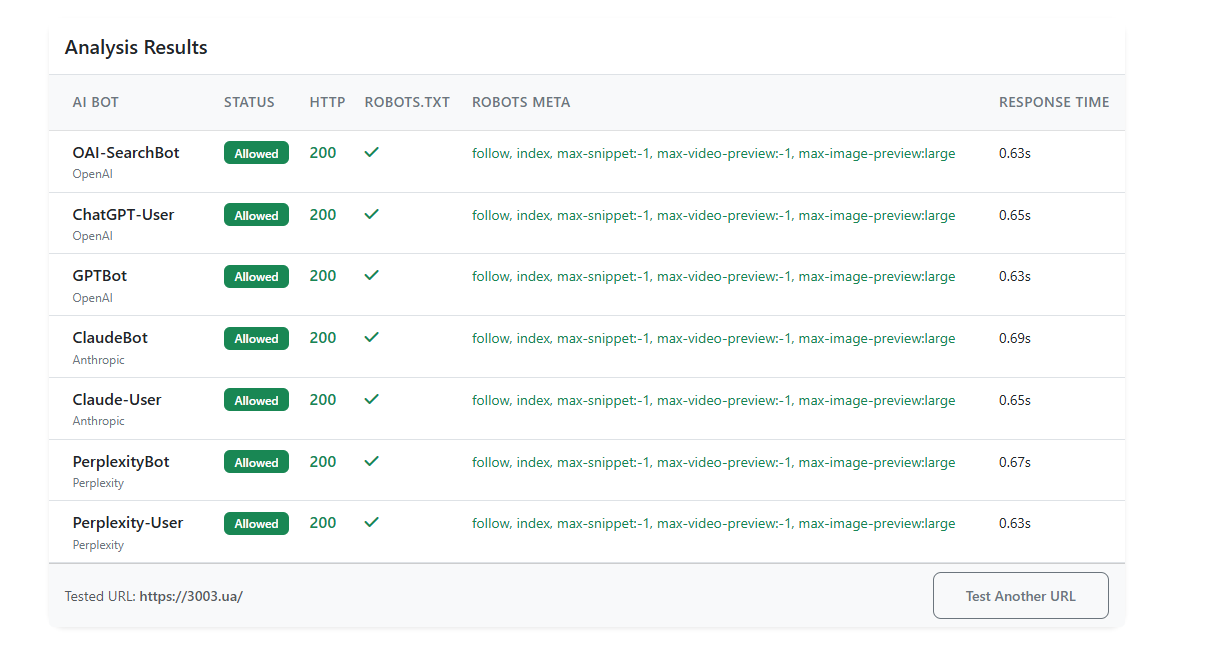
Task: Click the Perplexity-User robots.txt checkmark icon
Action: click(372, 523)
